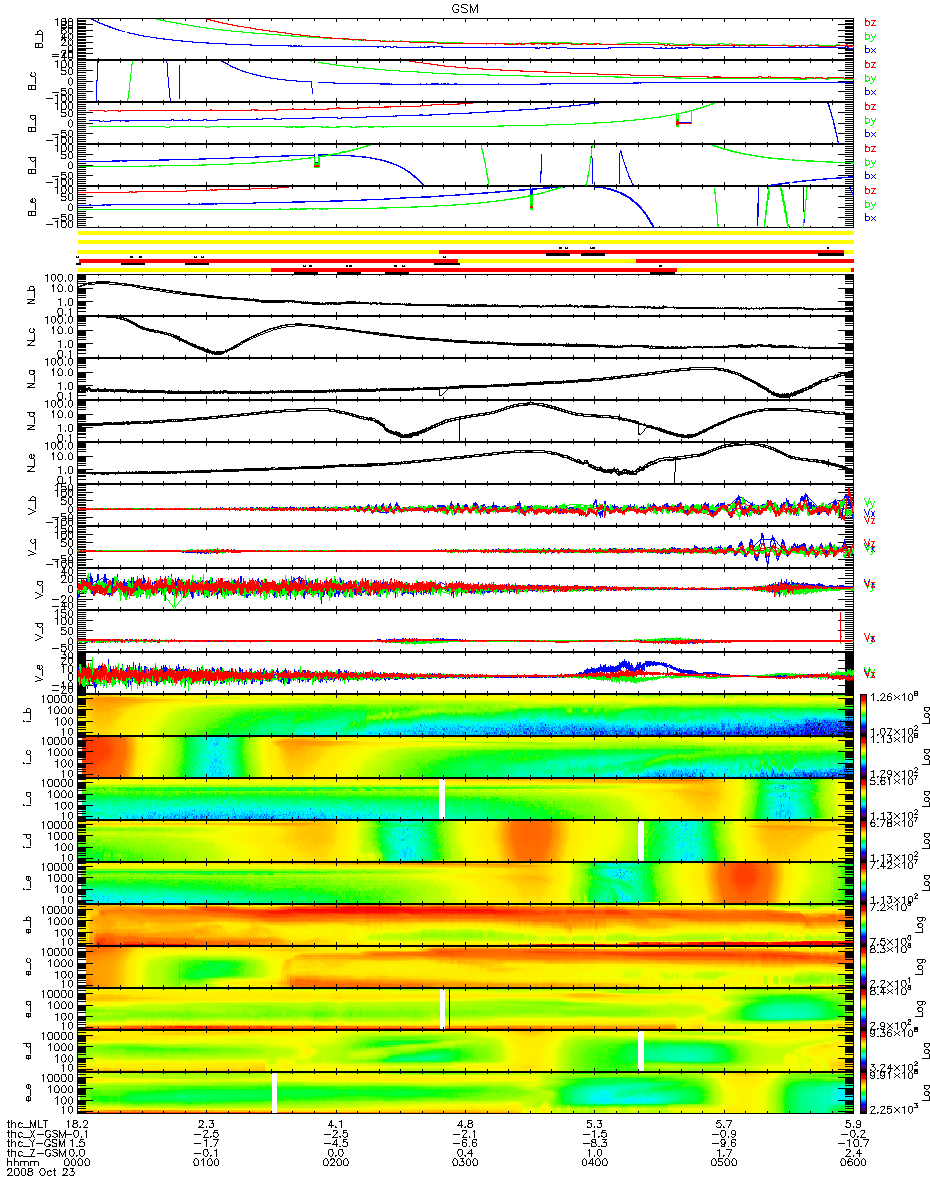
Task: Click thc_Y-GSM value -8.3
Action: [x=593, y=1143]
